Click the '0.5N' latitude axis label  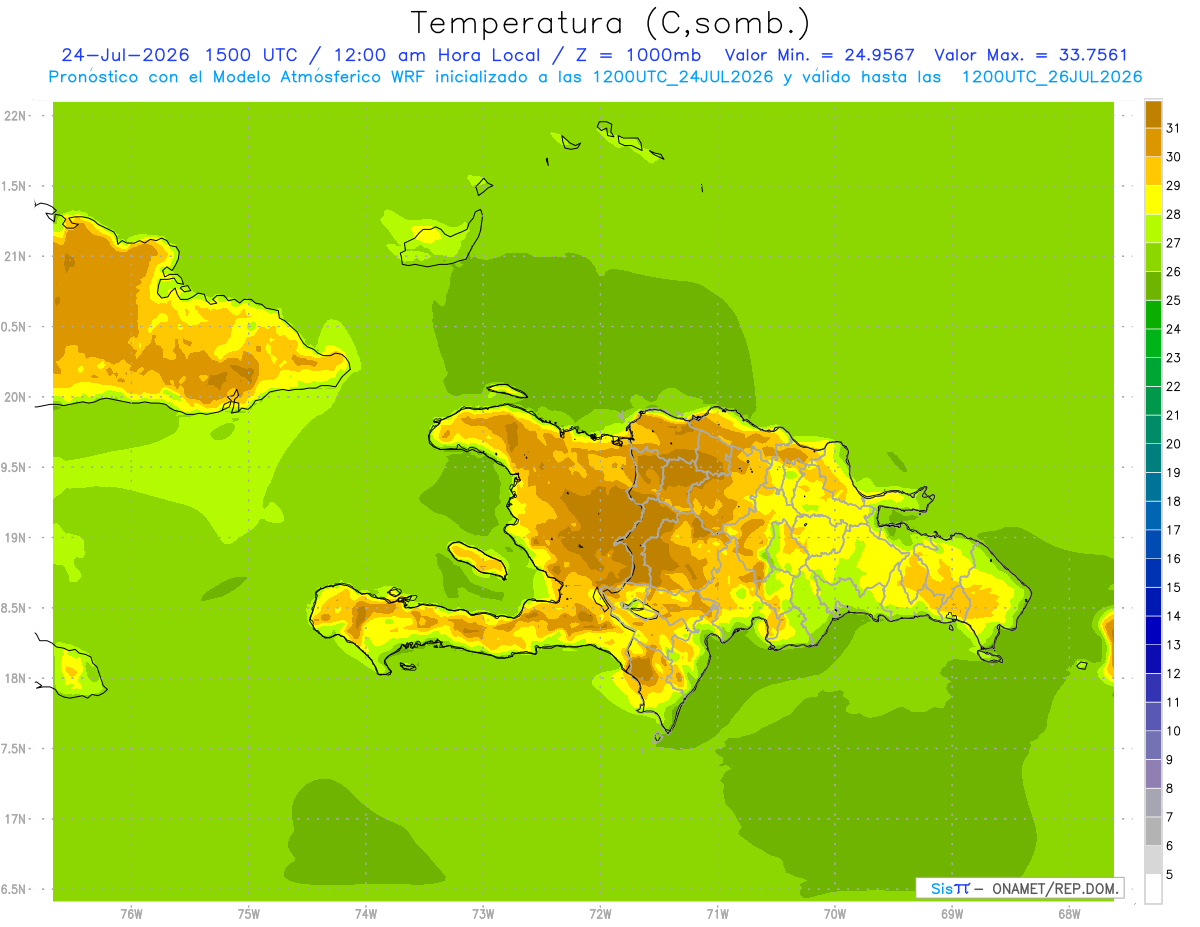15,327
